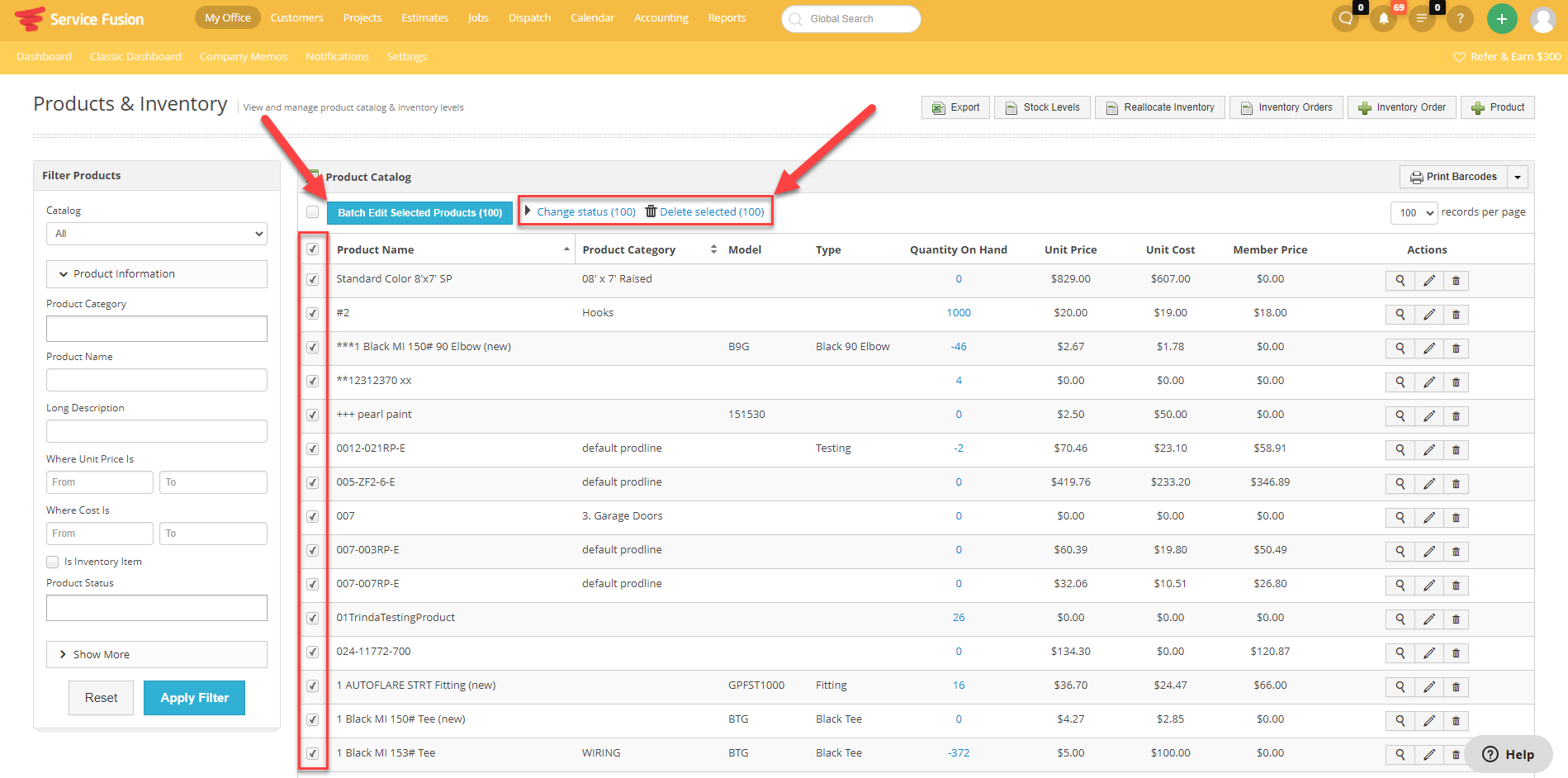Open the Product Category filter field
1568x778 pixels.
click(x=157, y=329)
